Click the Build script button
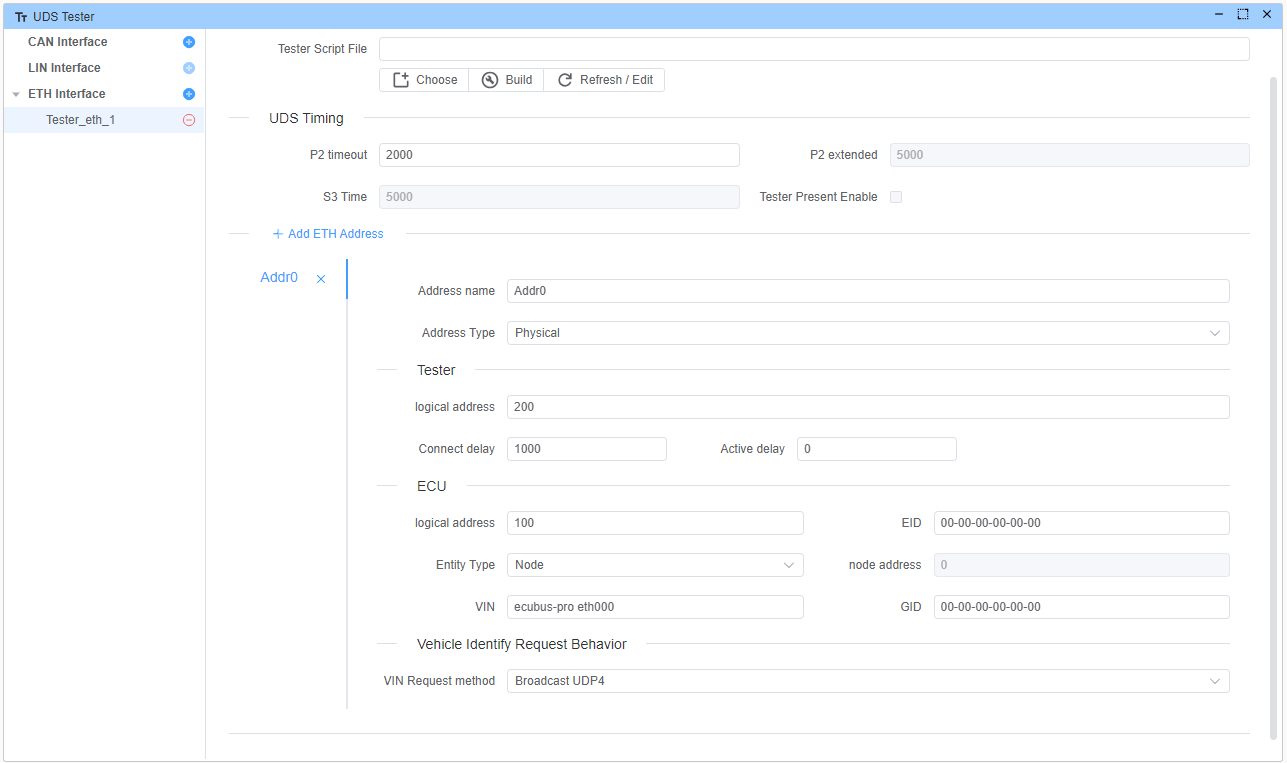This screenshot has height=763, width=1287. click(x=506, y=80)
